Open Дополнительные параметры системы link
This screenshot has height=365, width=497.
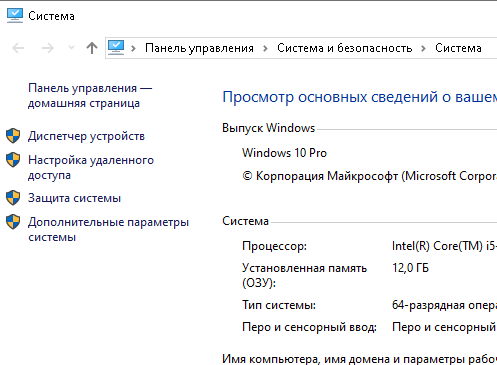click(x=108, y=229)
